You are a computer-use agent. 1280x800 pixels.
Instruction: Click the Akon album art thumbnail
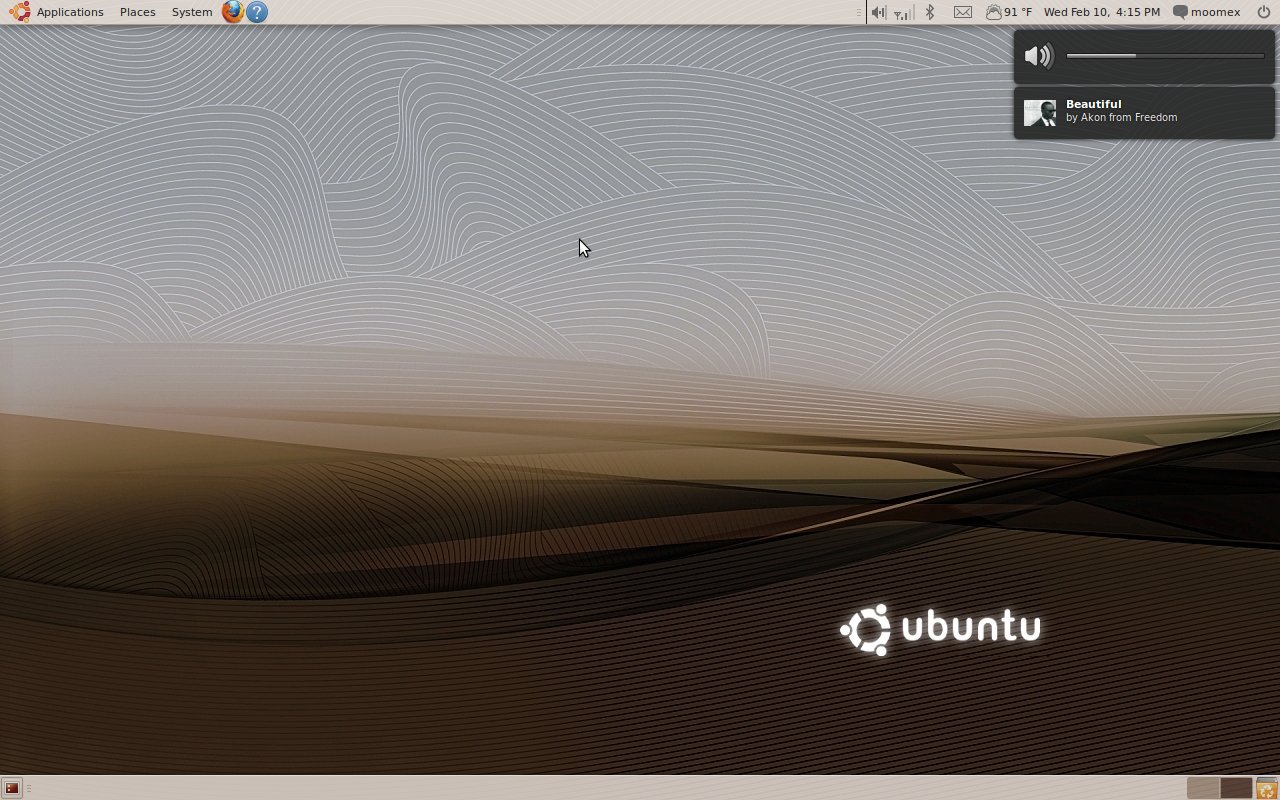pyautogui.click(x=1040, y=112)
